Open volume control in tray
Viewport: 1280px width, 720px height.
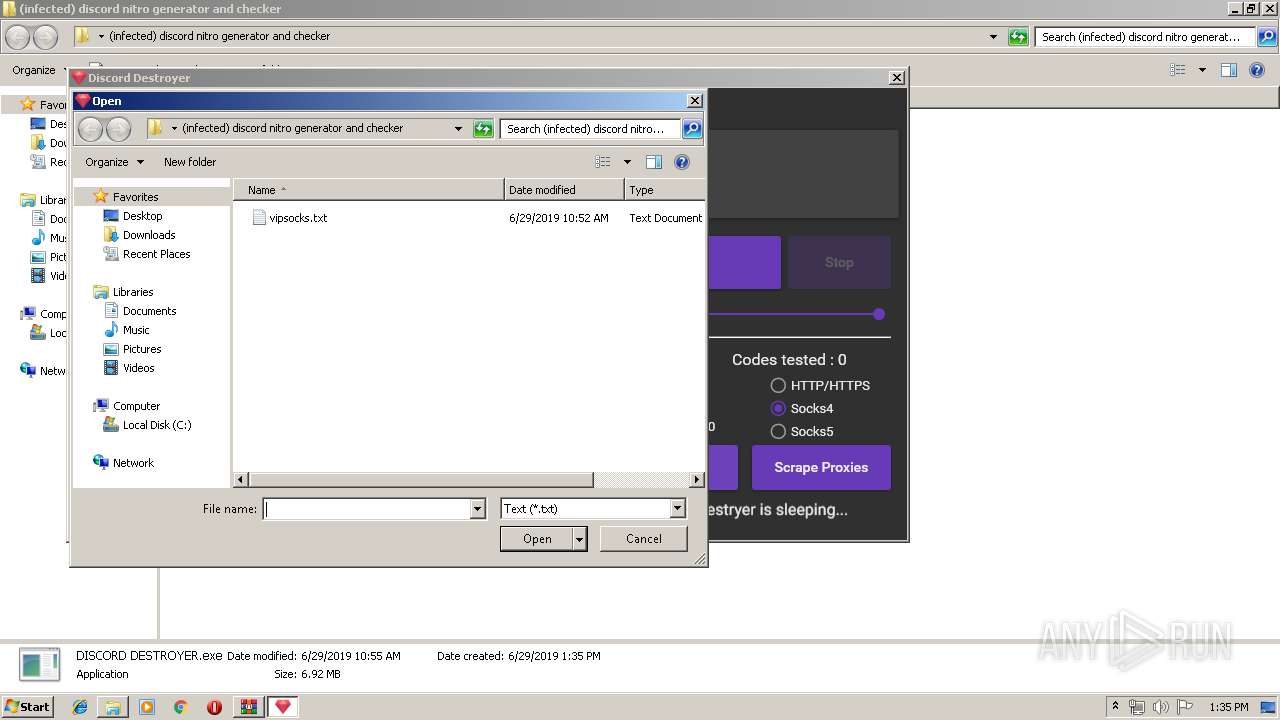(1161, 707)
